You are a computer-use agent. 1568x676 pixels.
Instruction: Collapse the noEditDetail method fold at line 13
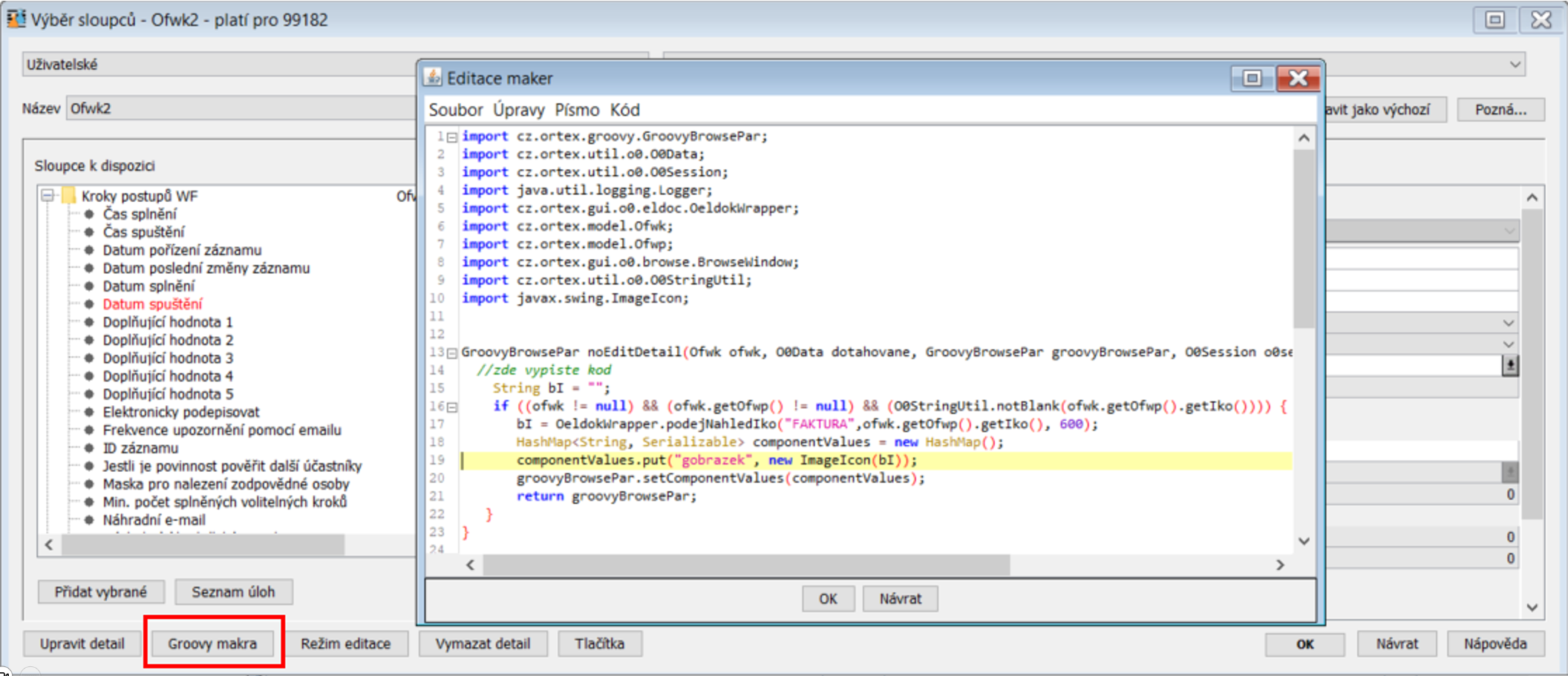coord(452,353)
